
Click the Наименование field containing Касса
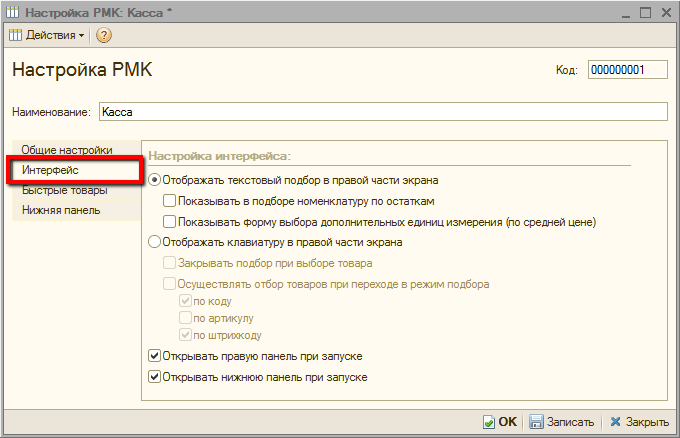(x=380, y=113)
